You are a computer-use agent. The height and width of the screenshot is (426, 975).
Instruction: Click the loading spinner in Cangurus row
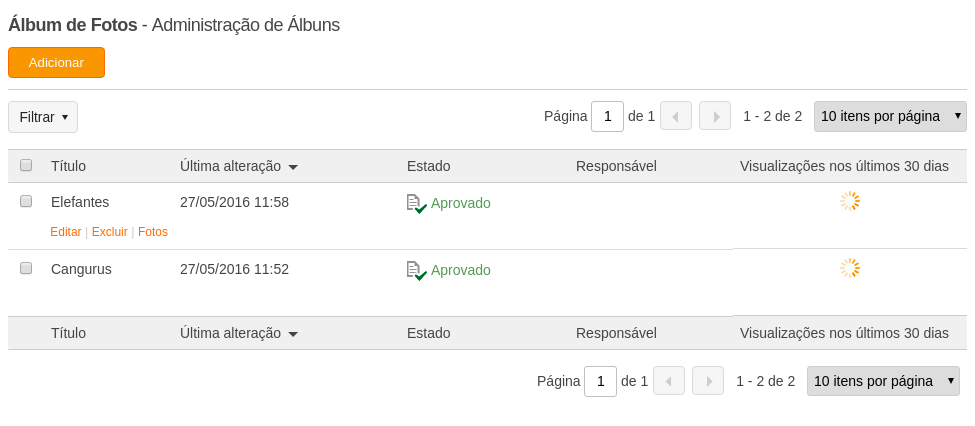coord(849,269)
